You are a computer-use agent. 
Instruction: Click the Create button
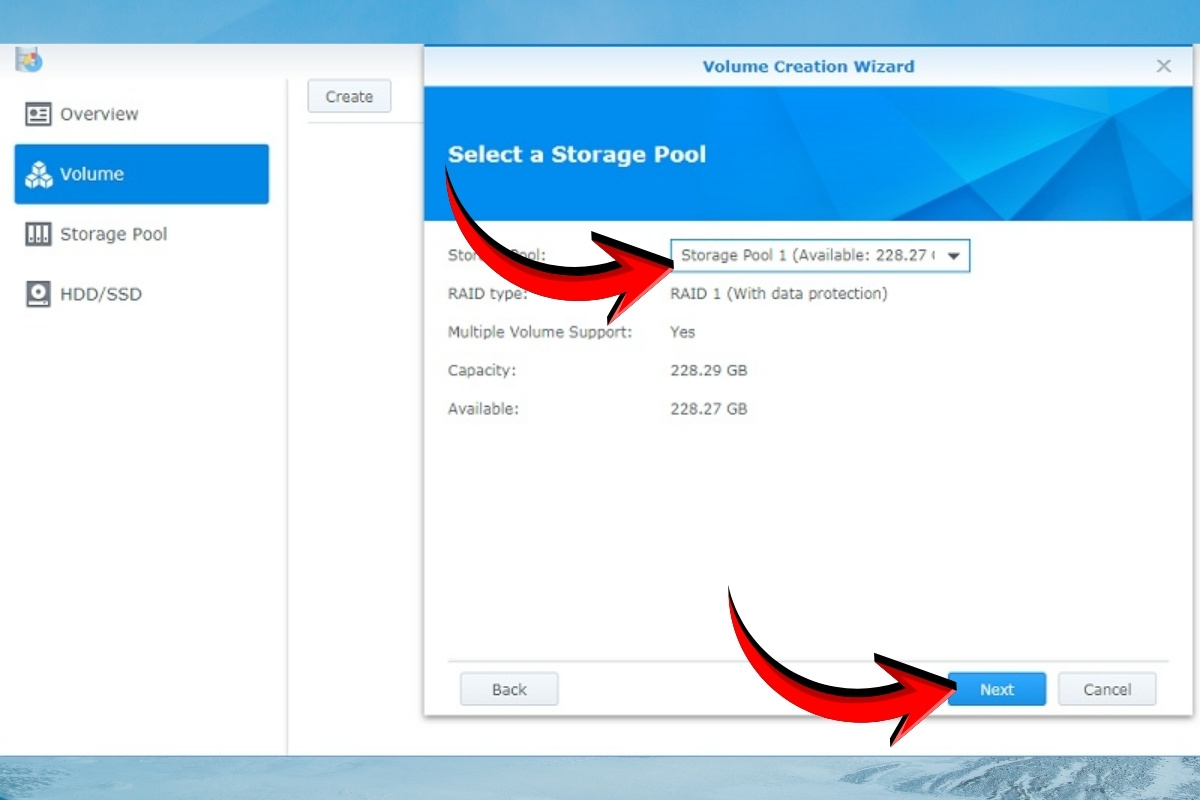tap(349, 96)
